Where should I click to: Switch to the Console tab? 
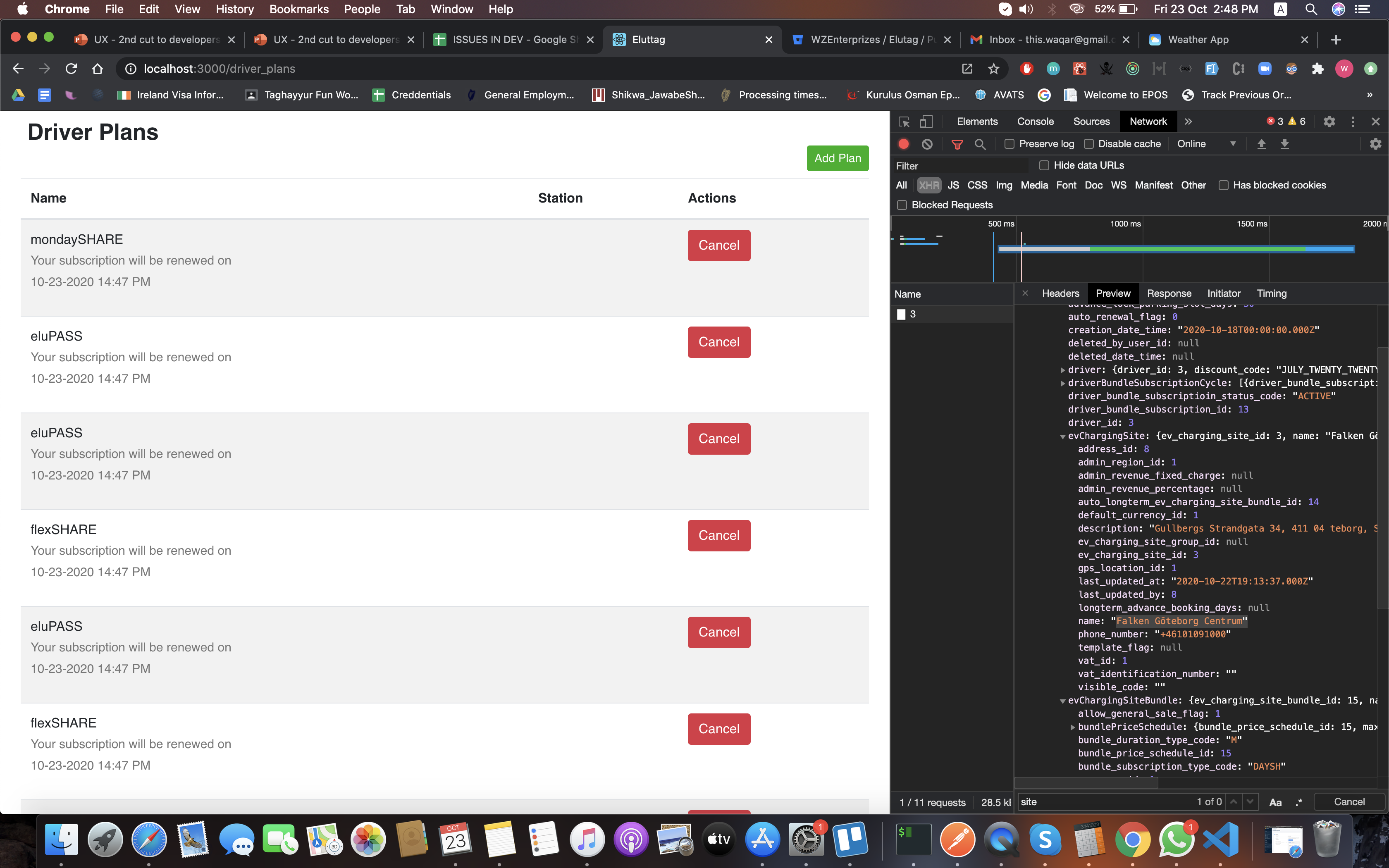pos(1036,122)
